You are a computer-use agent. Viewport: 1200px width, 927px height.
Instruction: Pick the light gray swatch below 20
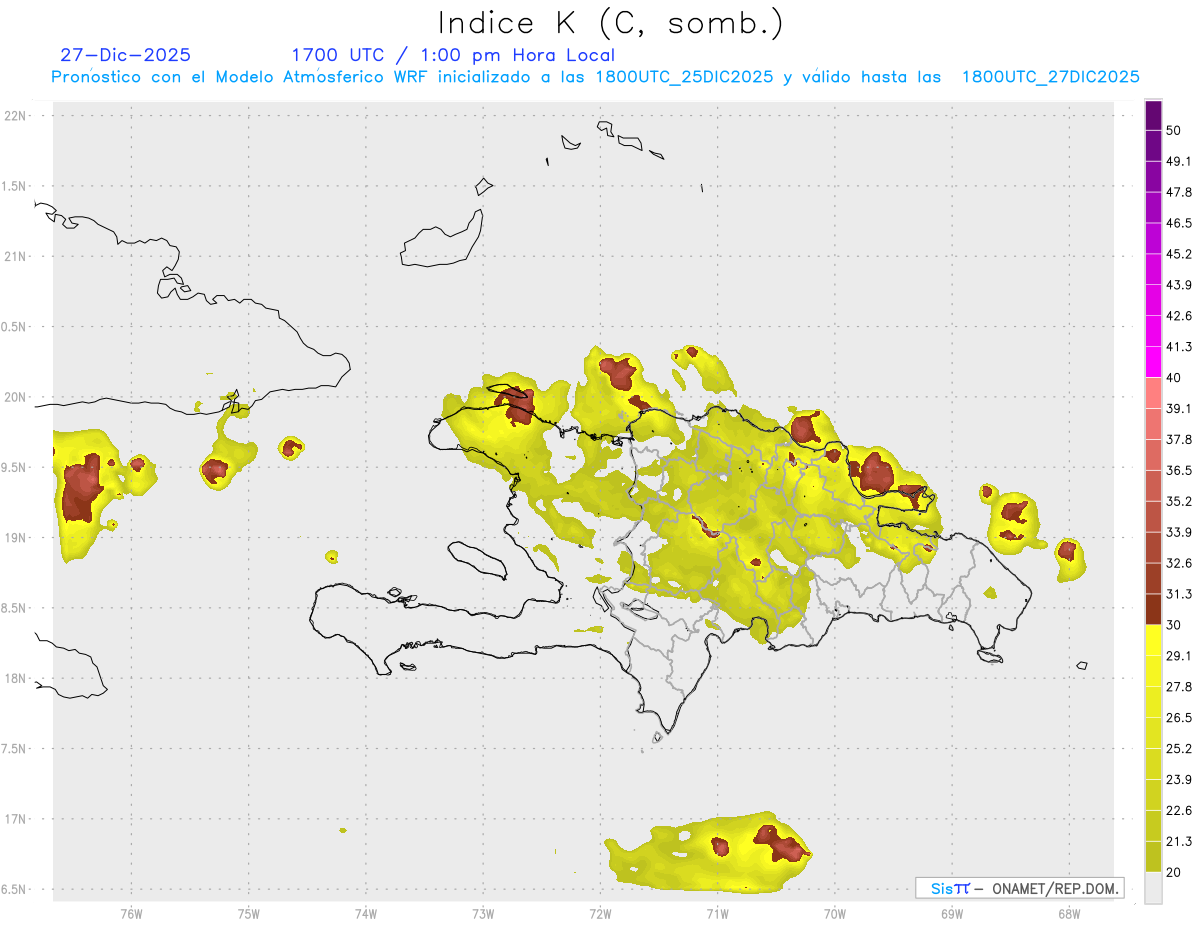1154,888
